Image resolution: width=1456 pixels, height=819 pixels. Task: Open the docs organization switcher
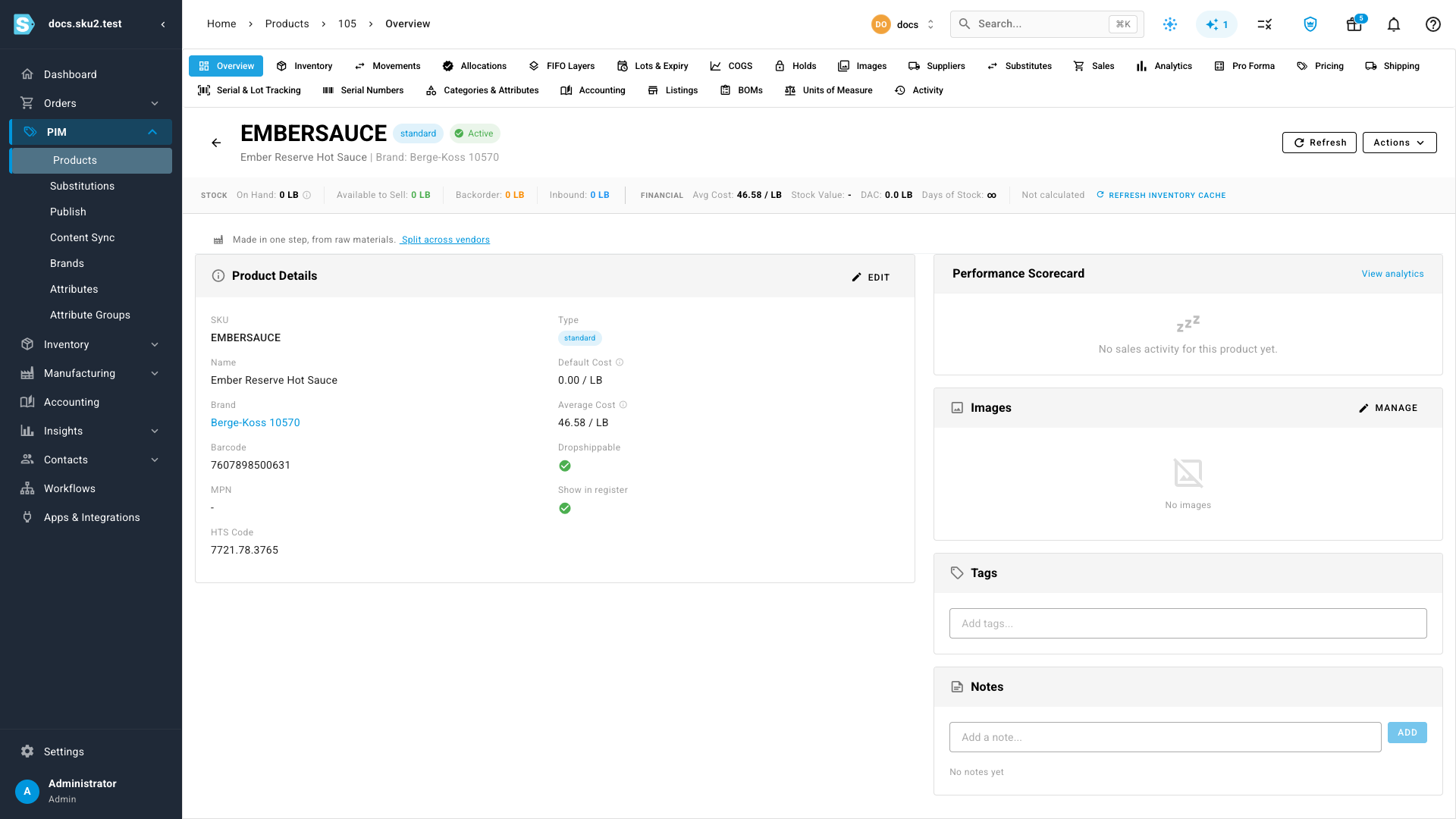click(904, 24)
